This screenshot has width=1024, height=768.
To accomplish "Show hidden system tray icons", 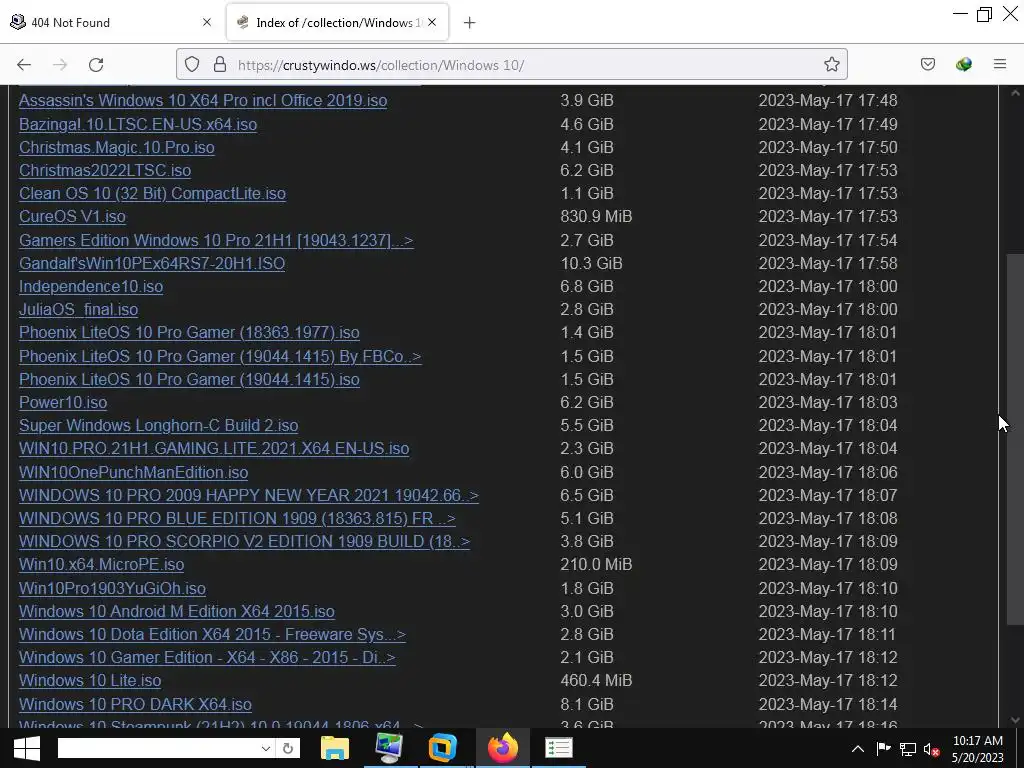I will [858, 749].
